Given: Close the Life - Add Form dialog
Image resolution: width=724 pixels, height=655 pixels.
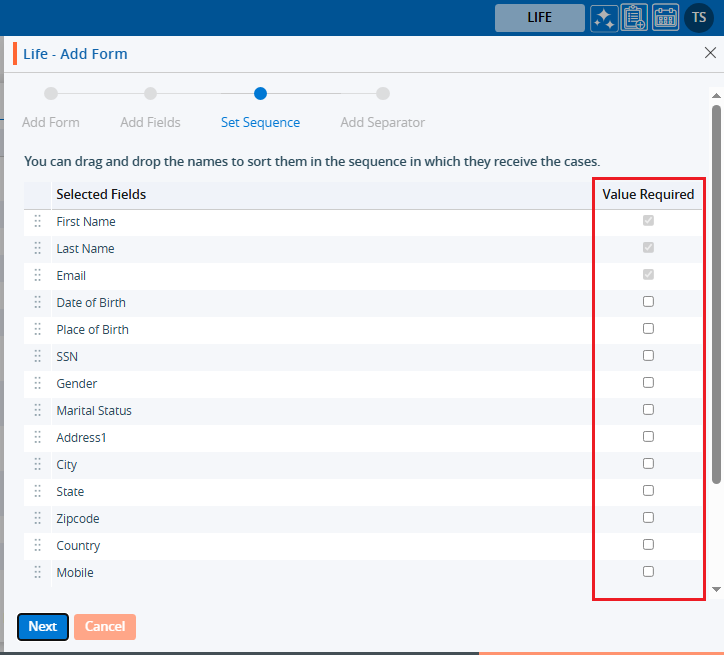Looking at the screenshot, I should (x=710, y=53).
